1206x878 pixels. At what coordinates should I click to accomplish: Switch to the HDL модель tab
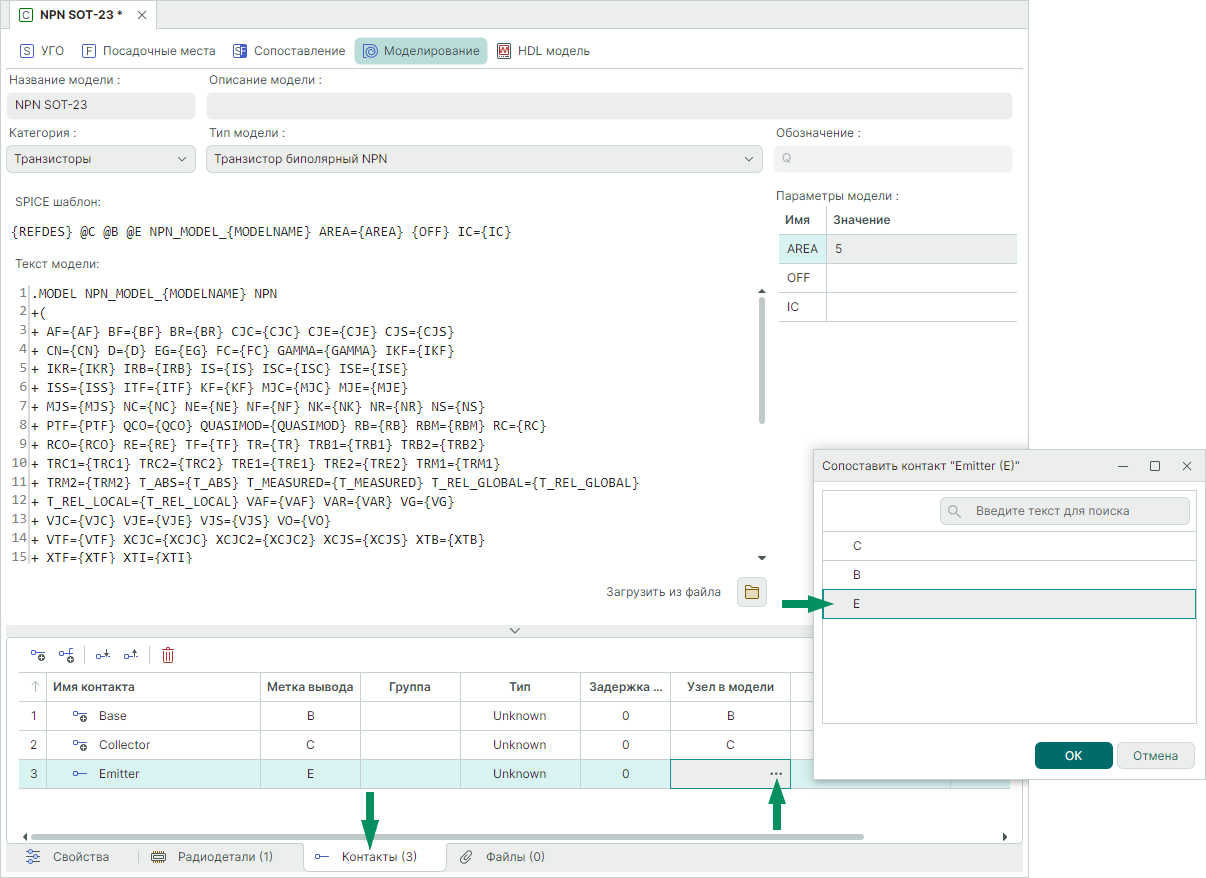543,51
